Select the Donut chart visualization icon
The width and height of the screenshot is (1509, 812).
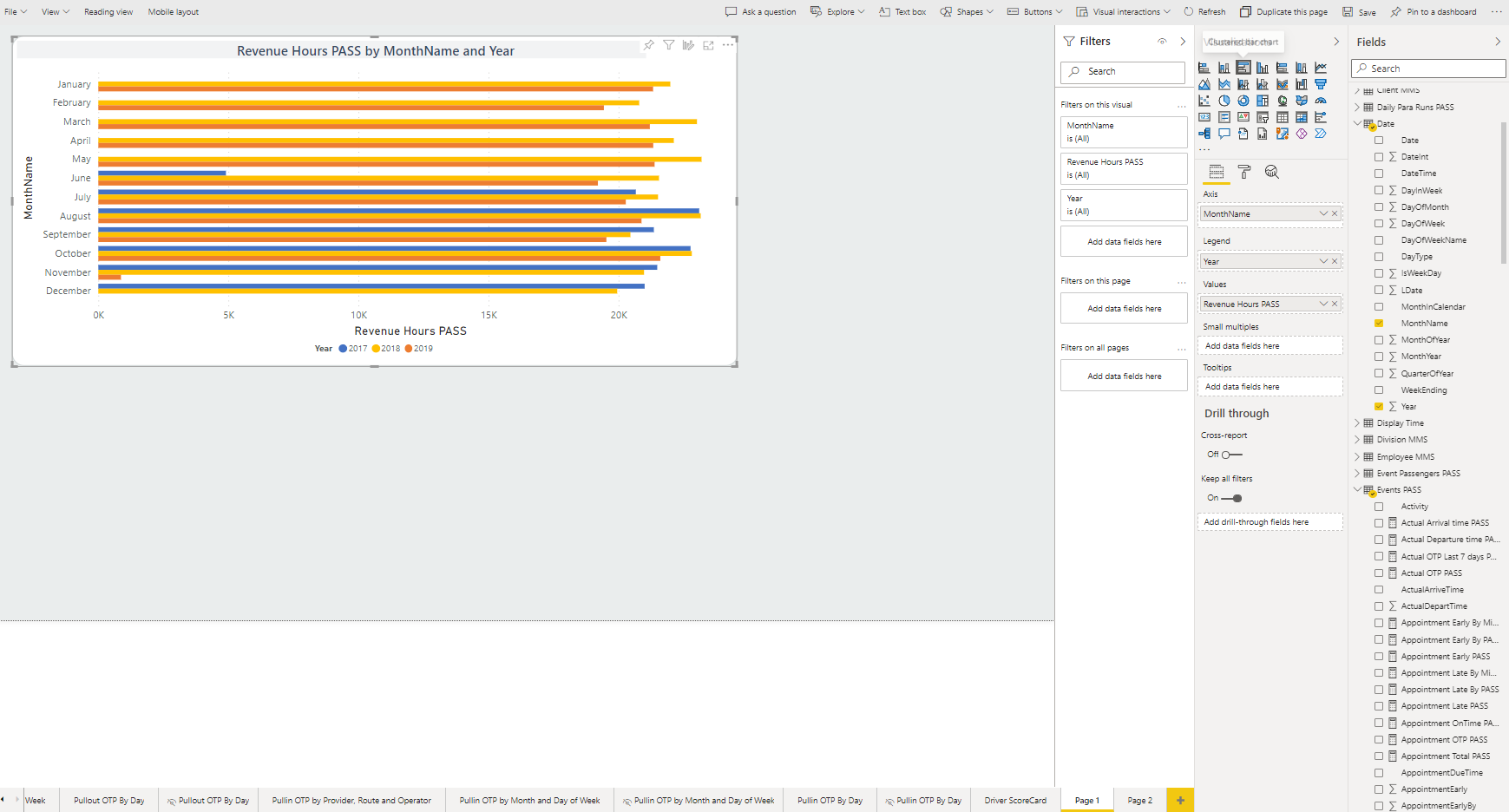point(1243,101)
